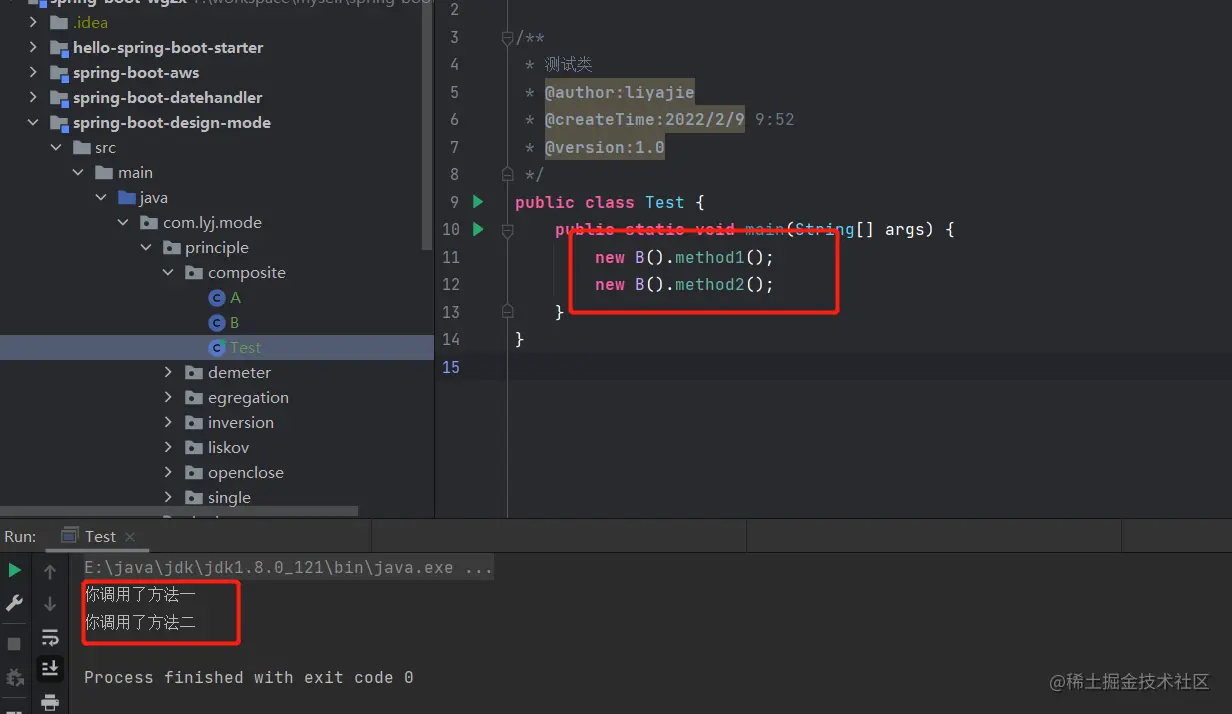Open run configuration wrench icon

click(15, 603)
